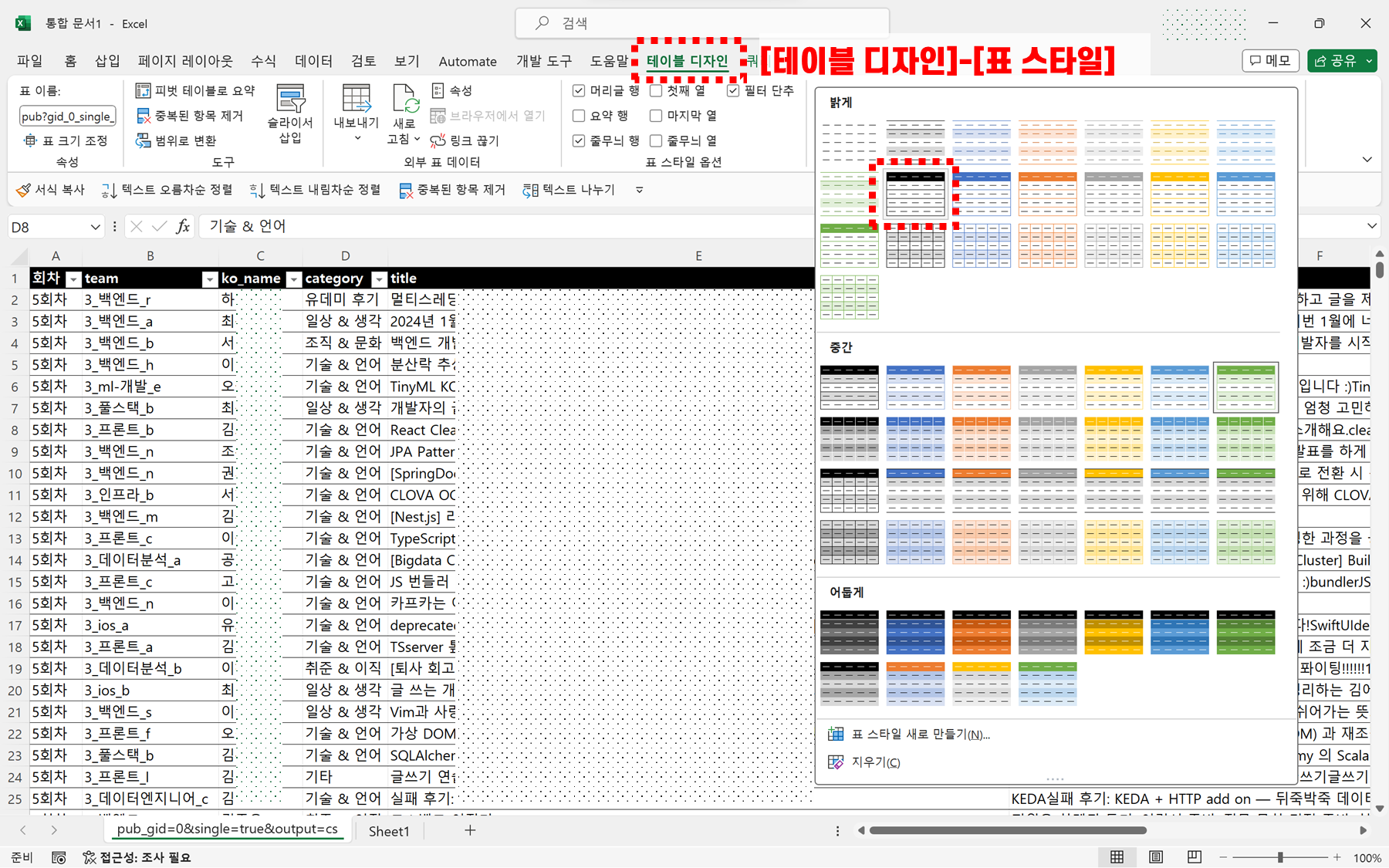The width and height of the screenshot is (1389, 868).
Task: Switch to Page Layout view in status bar
Action: click(1155, 857)
